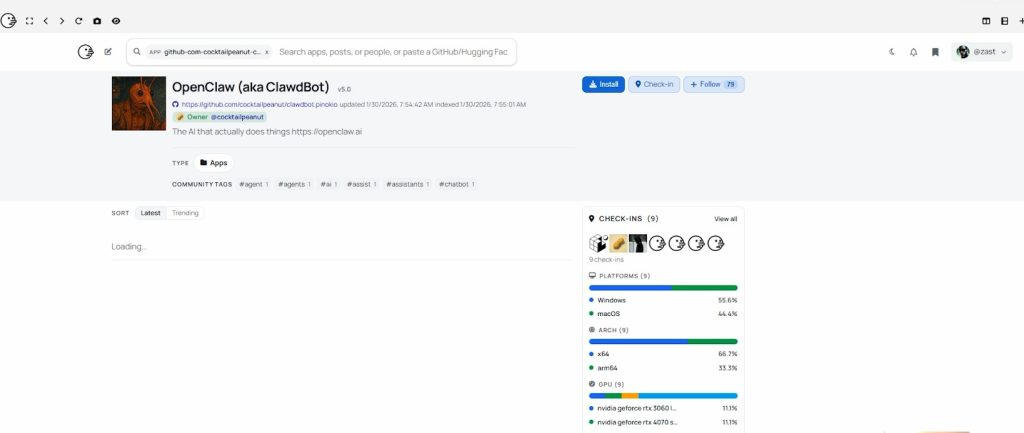Open notifications via the bell icon

913,52
